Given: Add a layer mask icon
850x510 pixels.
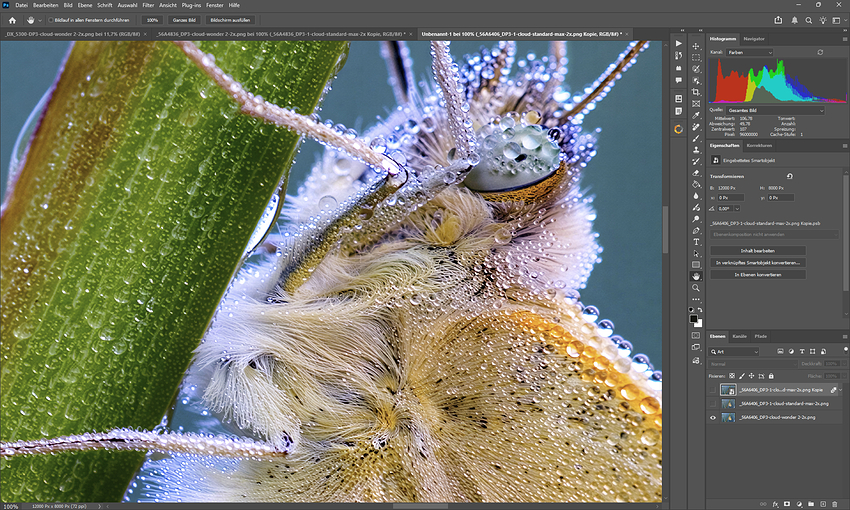Looking at the screenshot, I should (787, 504).
